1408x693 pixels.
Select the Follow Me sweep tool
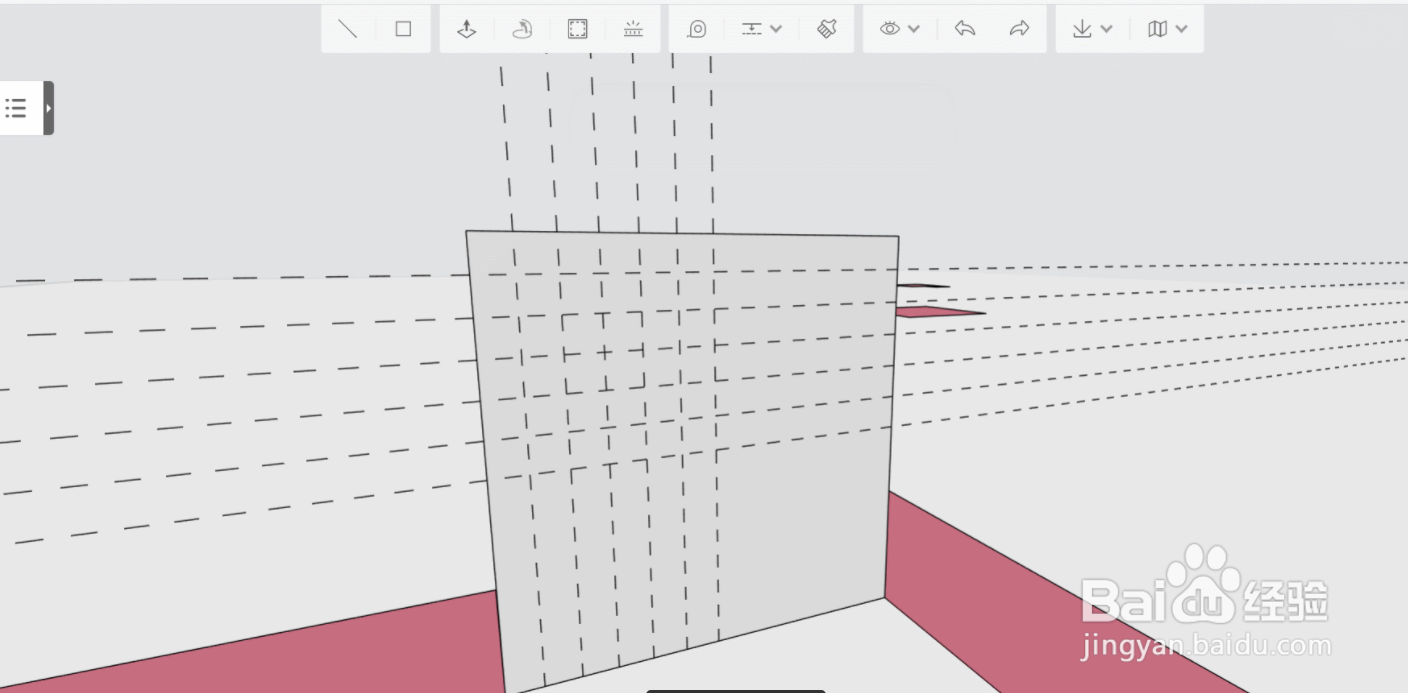pos(522,29)
